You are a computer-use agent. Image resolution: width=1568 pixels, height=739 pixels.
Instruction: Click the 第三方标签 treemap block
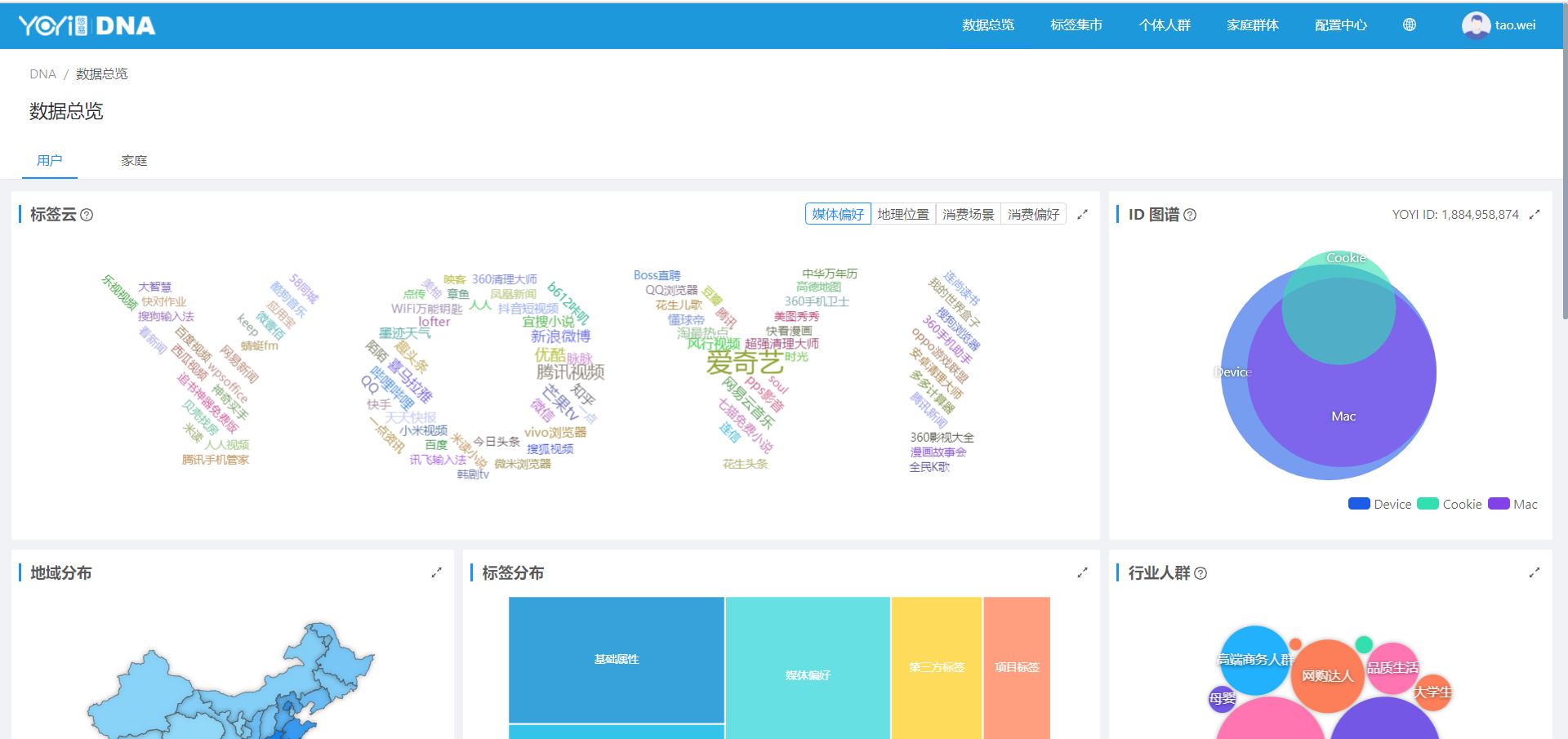937,668
